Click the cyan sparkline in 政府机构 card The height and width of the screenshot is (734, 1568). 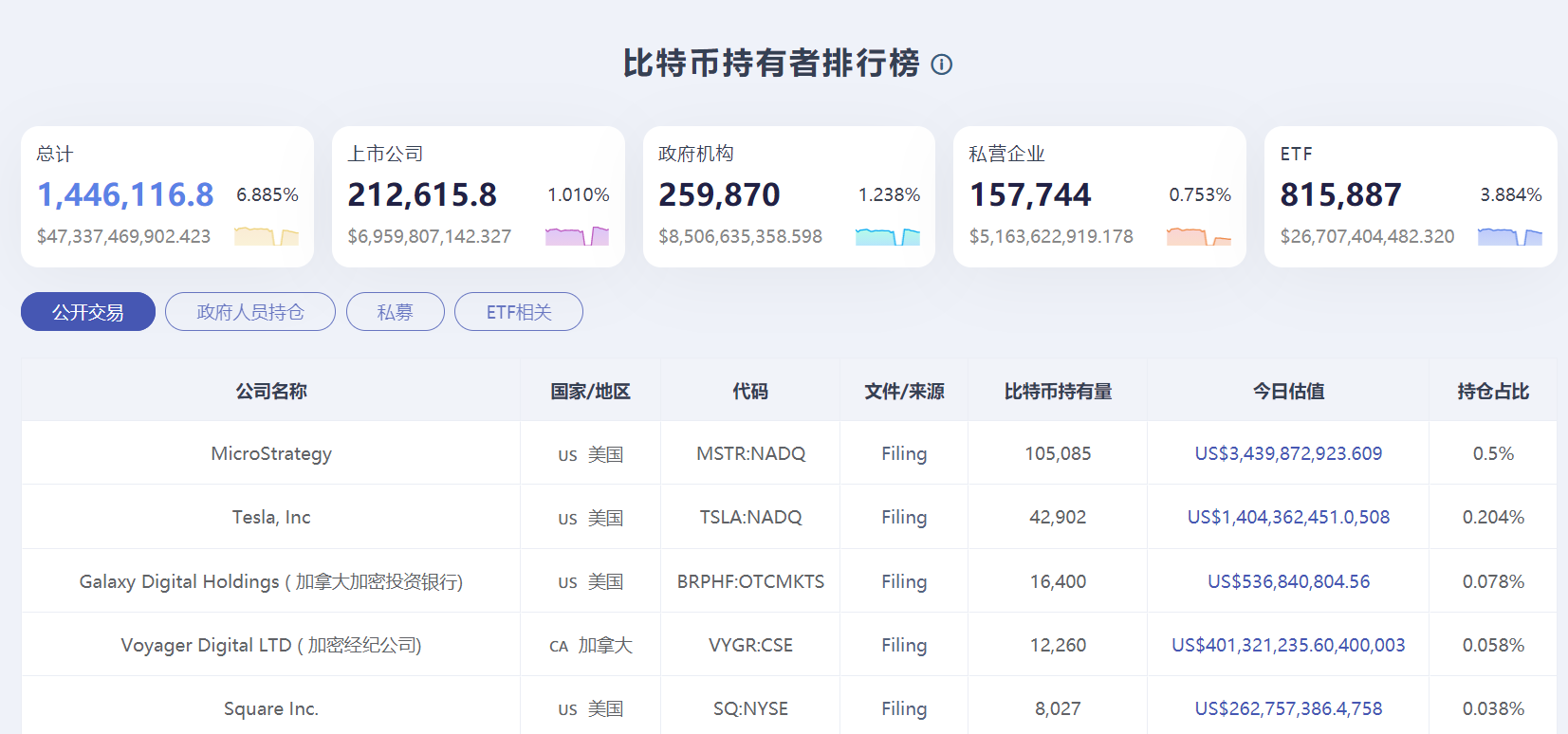(888, 236)
